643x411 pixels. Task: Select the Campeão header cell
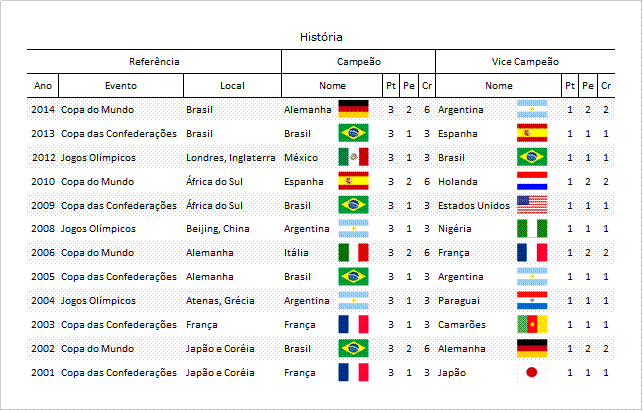tap(358, 62)
